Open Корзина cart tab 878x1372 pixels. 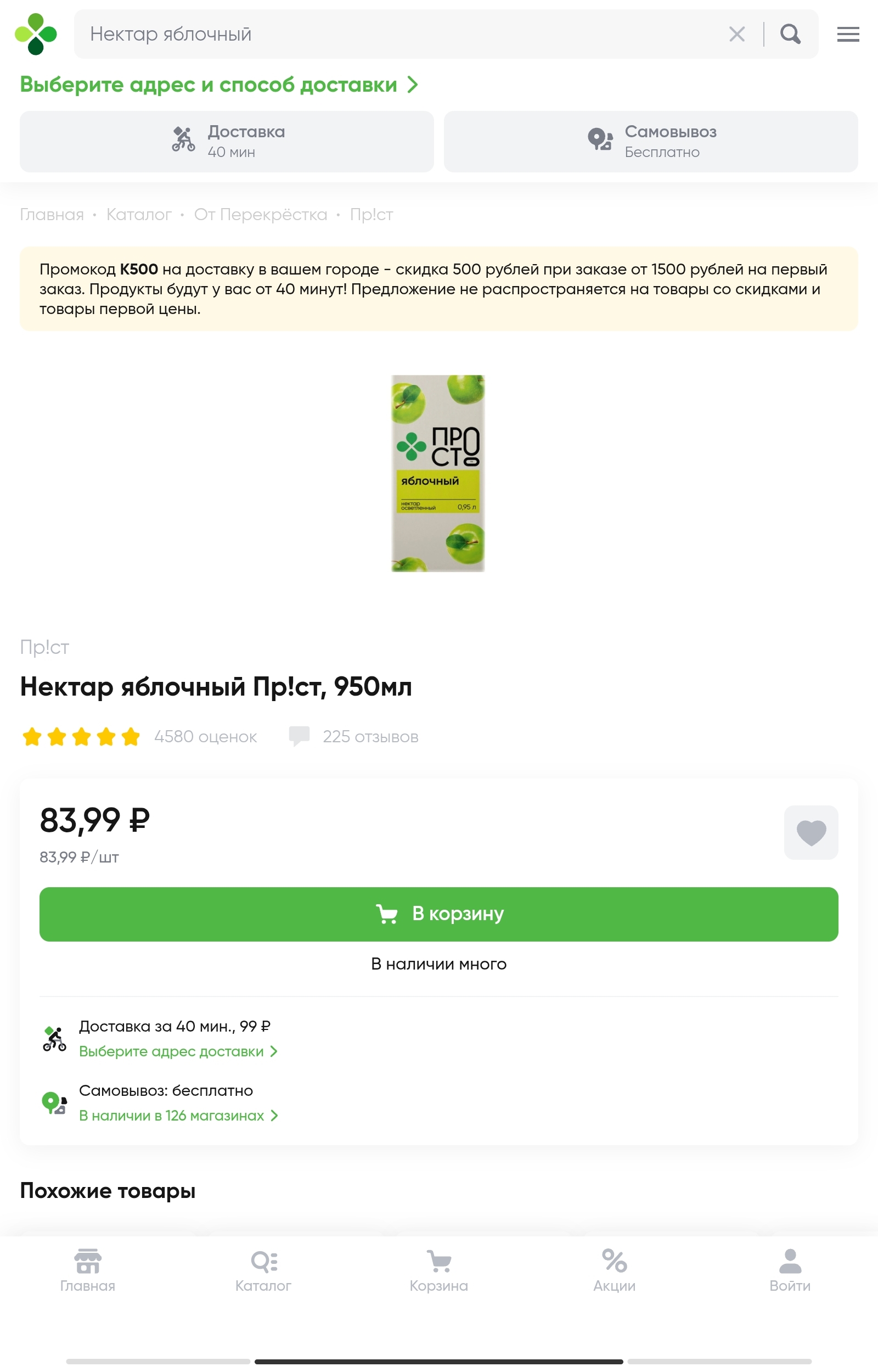pyautogui.click(x=439, y=1270)
